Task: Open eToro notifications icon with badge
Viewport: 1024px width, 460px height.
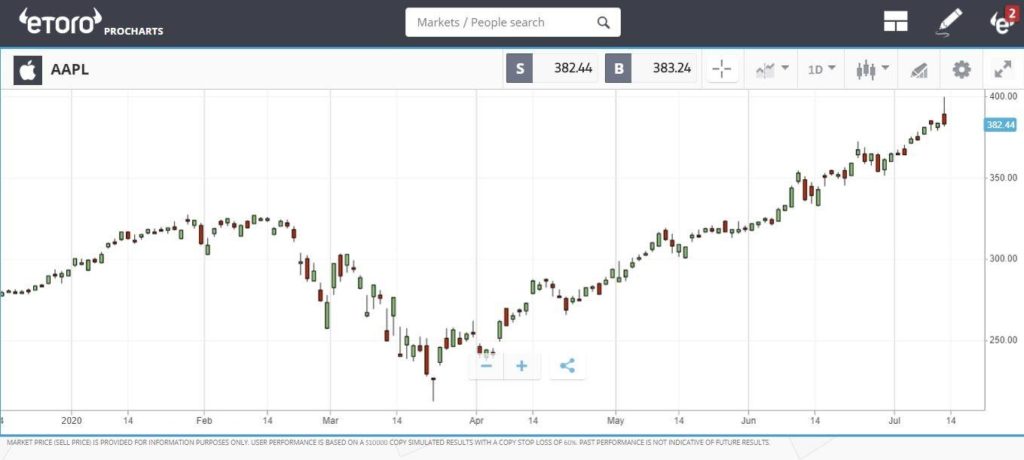Action: (1004, 20)
